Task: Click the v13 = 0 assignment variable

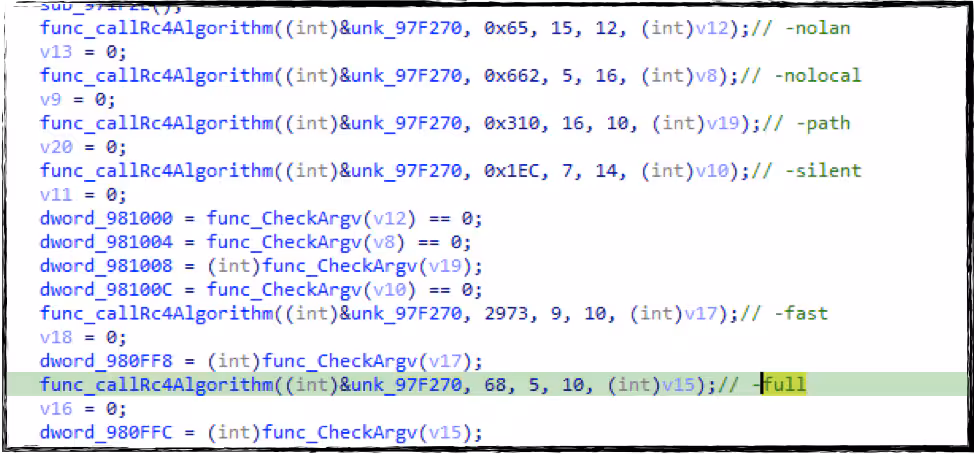Action: tap(51, 52)
